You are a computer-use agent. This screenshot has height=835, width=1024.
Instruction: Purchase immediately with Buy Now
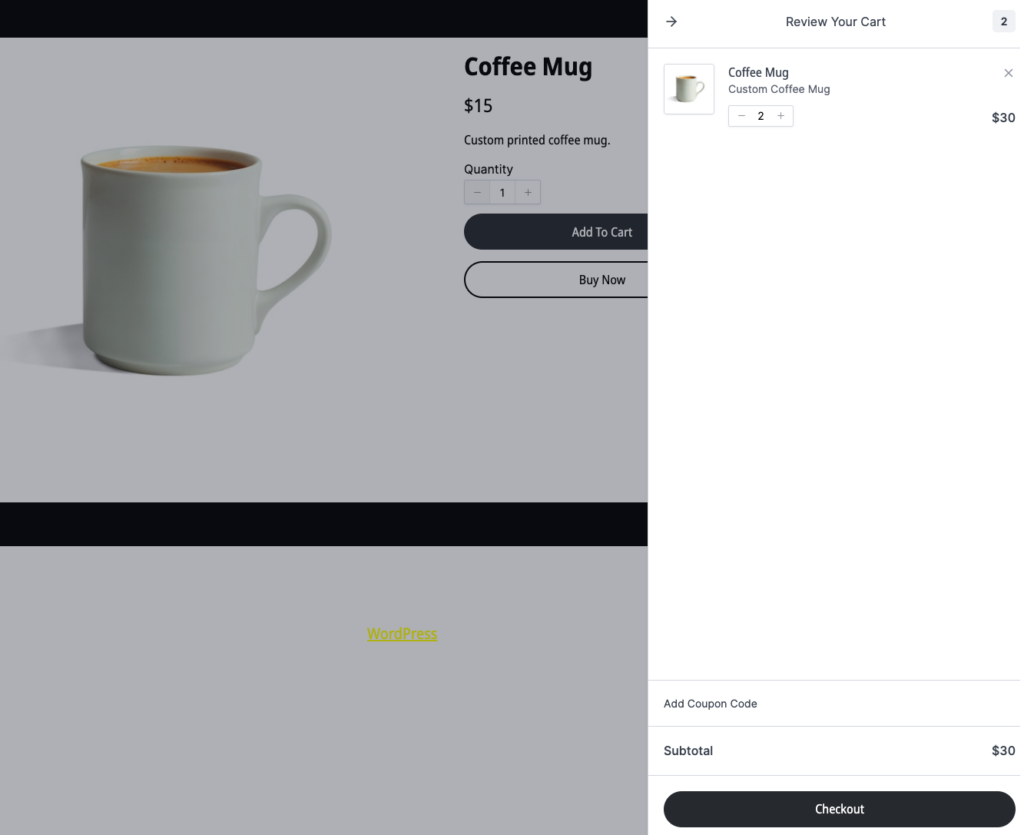tap(556, 279)
